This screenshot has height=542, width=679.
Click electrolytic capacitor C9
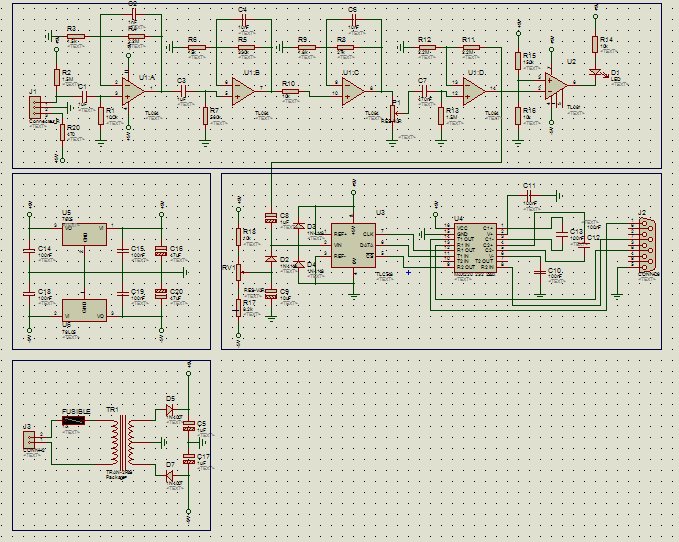(x=271, y=294)
